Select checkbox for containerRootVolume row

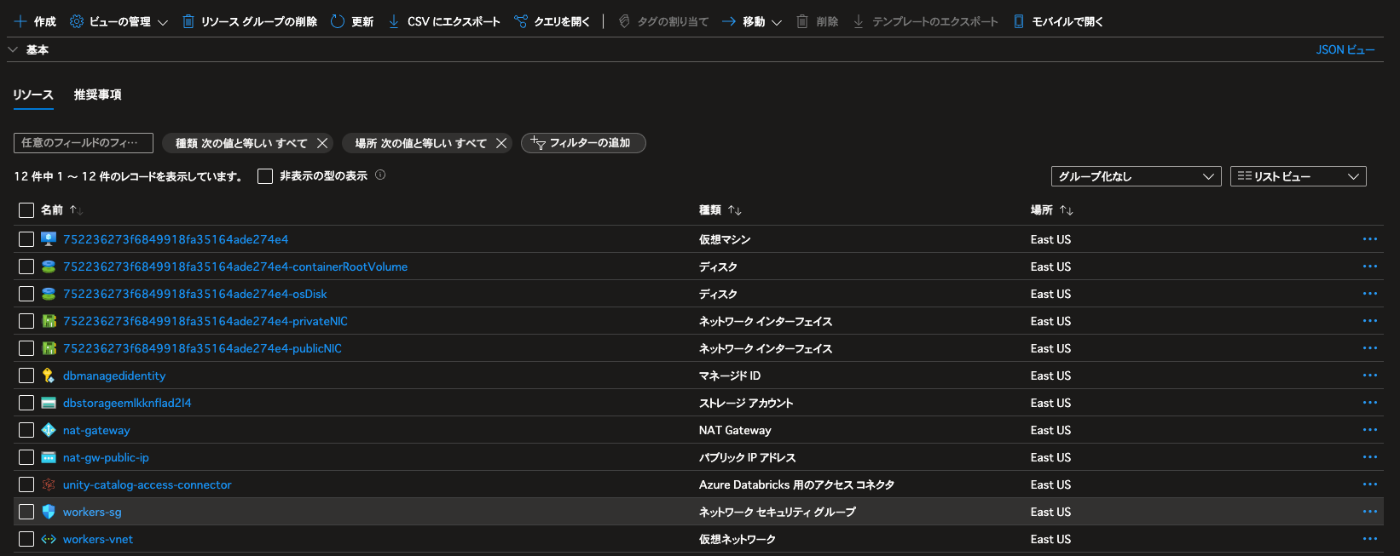26,267
